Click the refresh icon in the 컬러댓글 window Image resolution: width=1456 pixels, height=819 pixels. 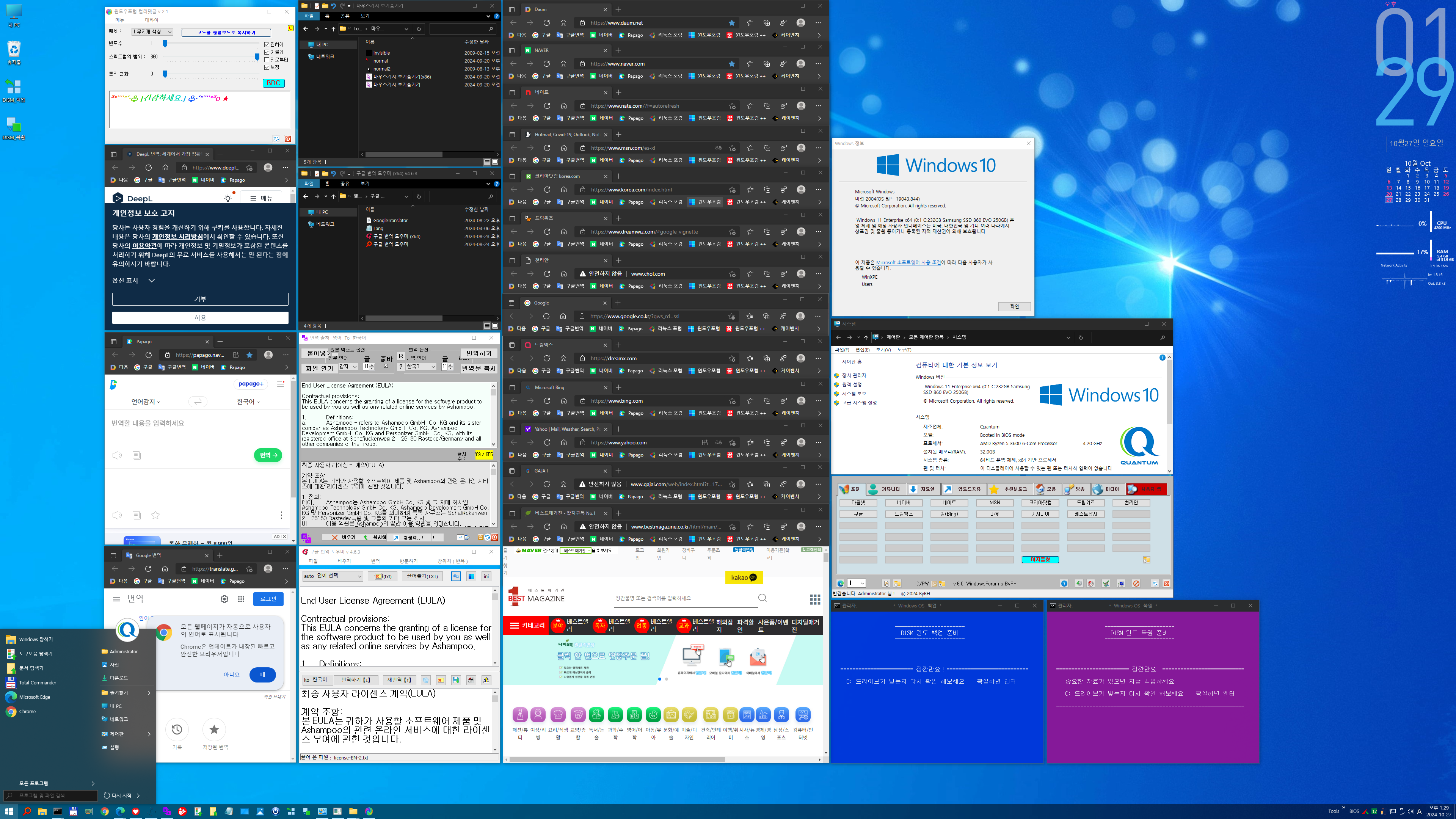pos(276,138)
